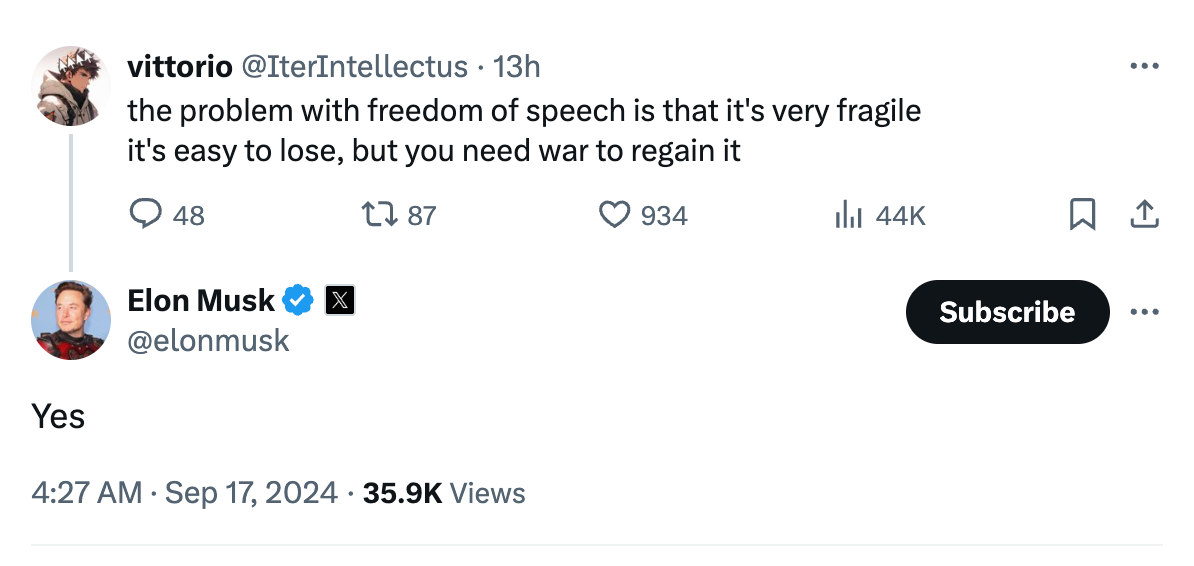The image size is (1194, 566).
Task: Click the Elon Musk display name
Action: pos(200,299)
